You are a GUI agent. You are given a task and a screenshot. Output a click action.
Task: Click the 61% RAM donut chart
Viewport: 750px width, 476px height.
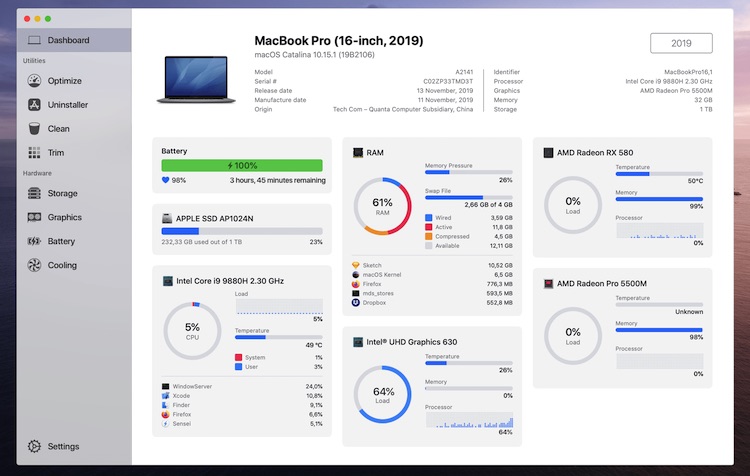382,206
